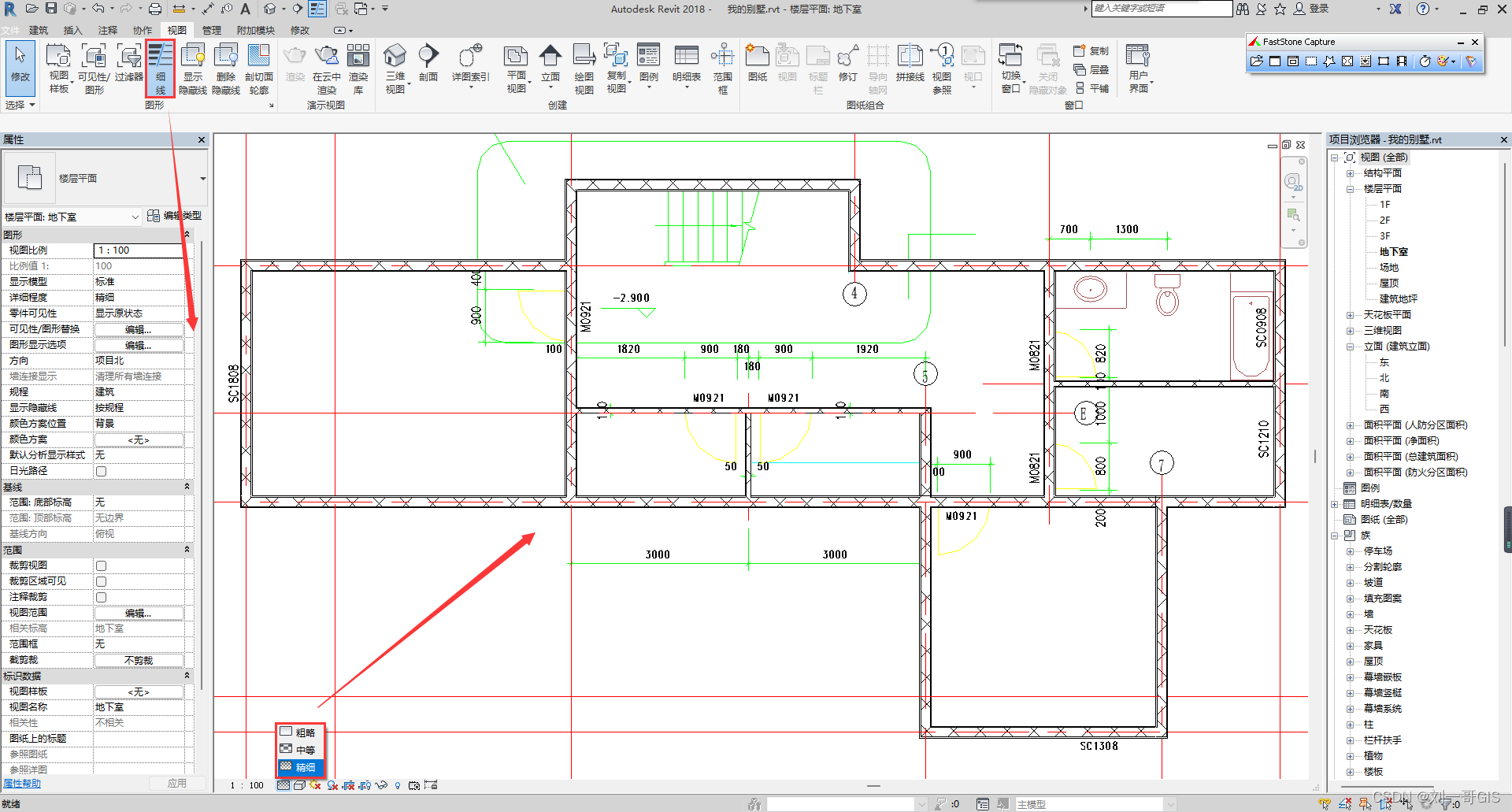The width and height of the screenshot is (1512, 812).
Task: Open the 用户界面 user interface menu
Action: [x=1138, y=69]
